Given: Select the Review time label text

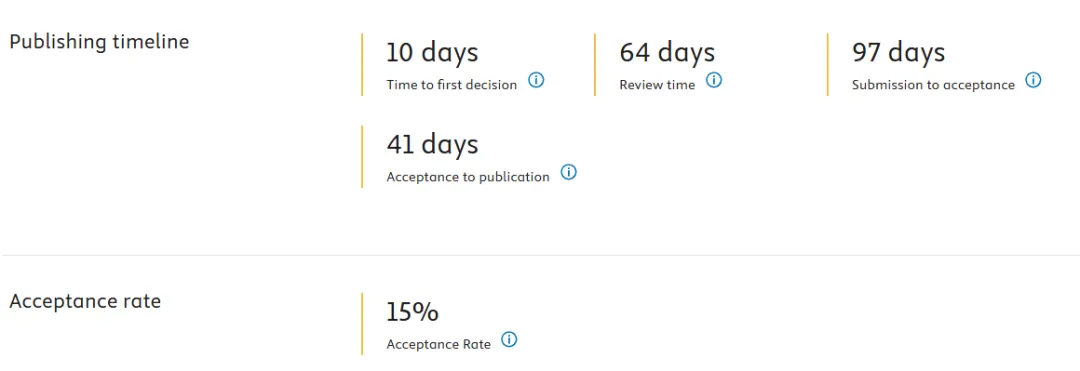Looking at the screenshot, I should 657,85.
